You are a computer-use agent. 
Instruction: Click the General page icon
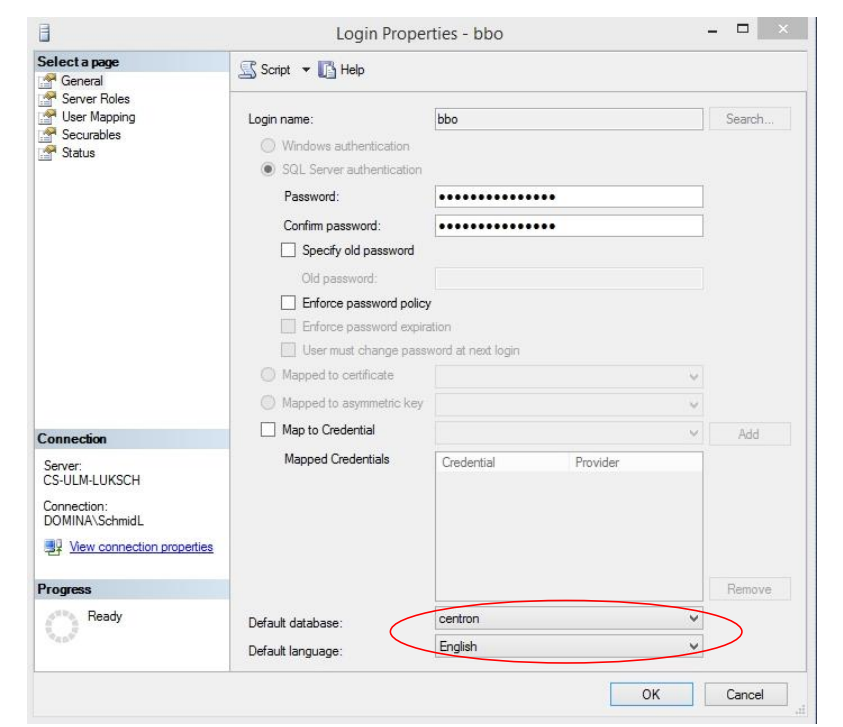coord(46,81)
